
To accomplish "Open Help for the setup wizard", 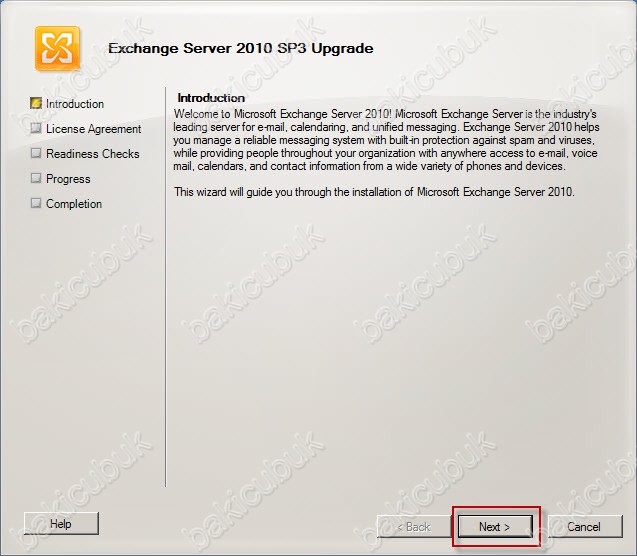I will (x=61, y=524).
